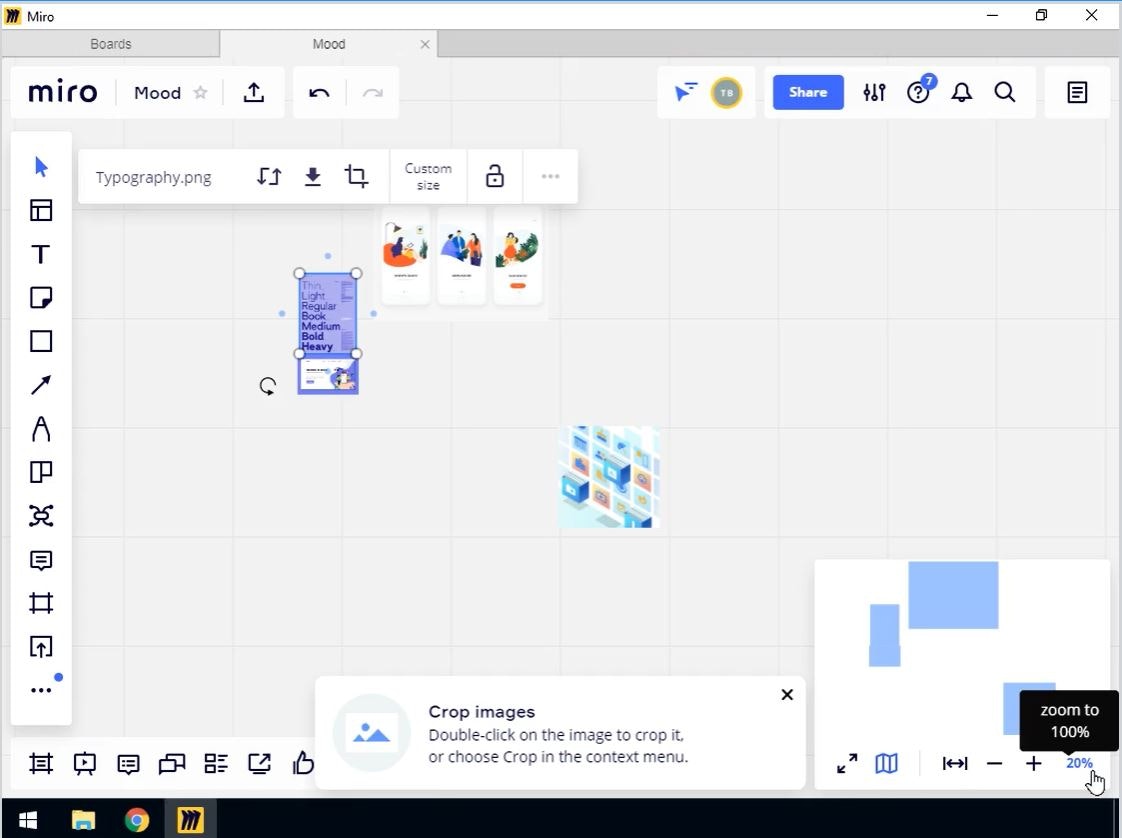Select the cursor (Select) tool
The height and width of the screenshot is (838, 1122).
pos(41,167)
